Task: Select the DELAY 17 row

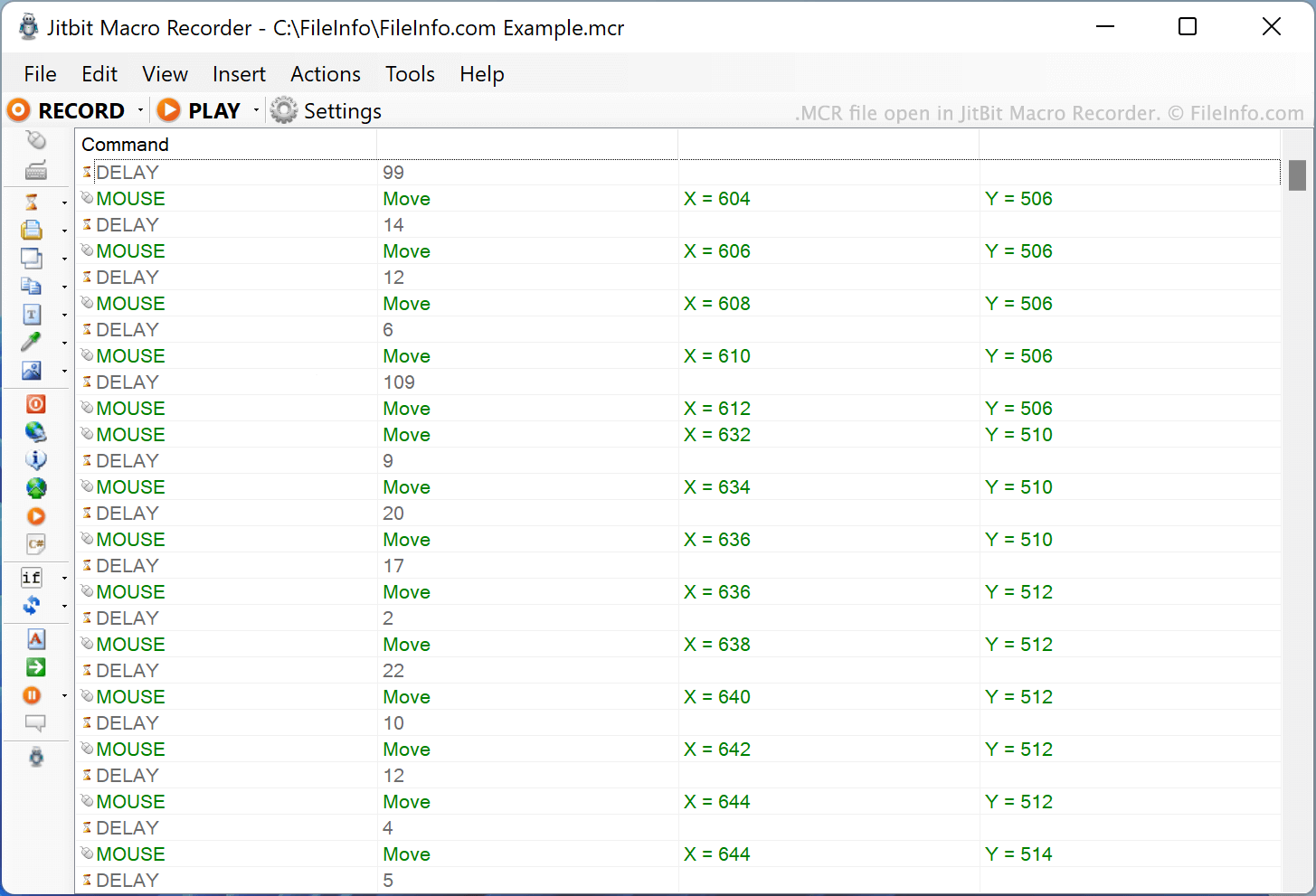Action: (x=678, y=566)
